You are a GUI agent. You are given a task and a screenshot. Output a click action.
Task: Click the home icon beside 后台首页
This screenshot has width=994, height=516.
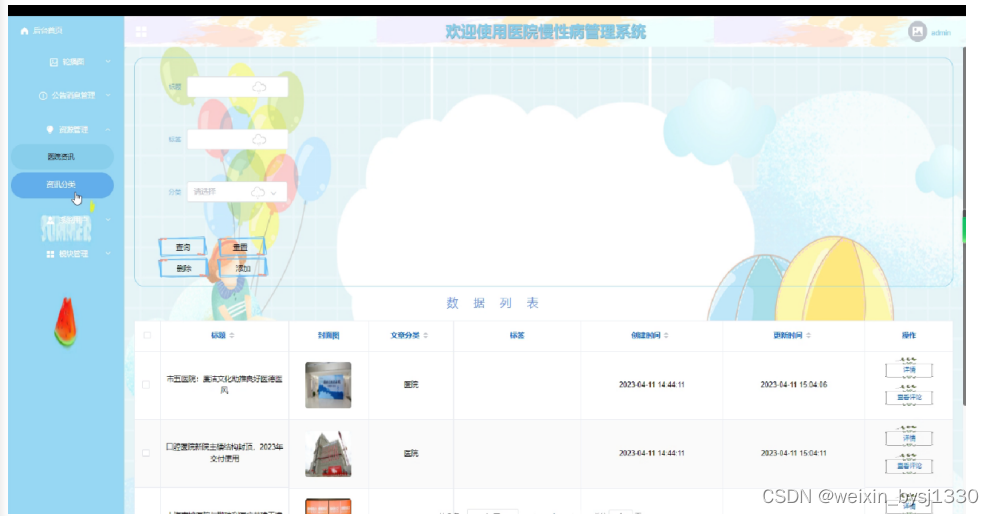(25, 30)
